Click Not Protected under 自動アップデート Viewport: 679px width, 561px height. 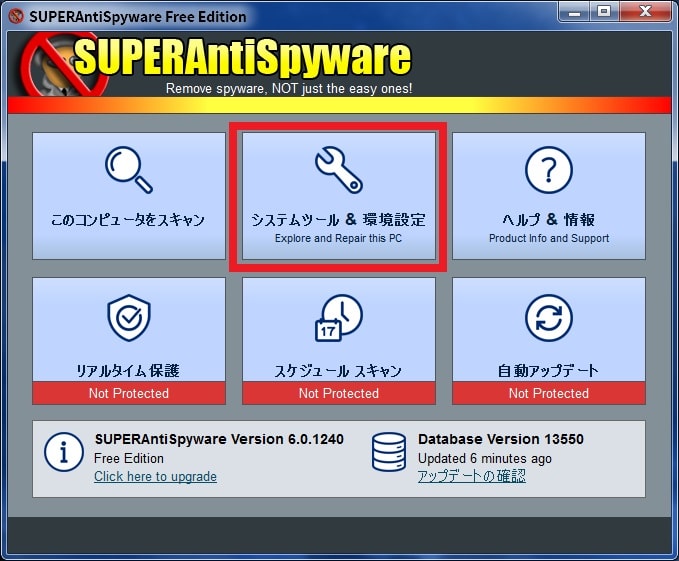point(549,393)
